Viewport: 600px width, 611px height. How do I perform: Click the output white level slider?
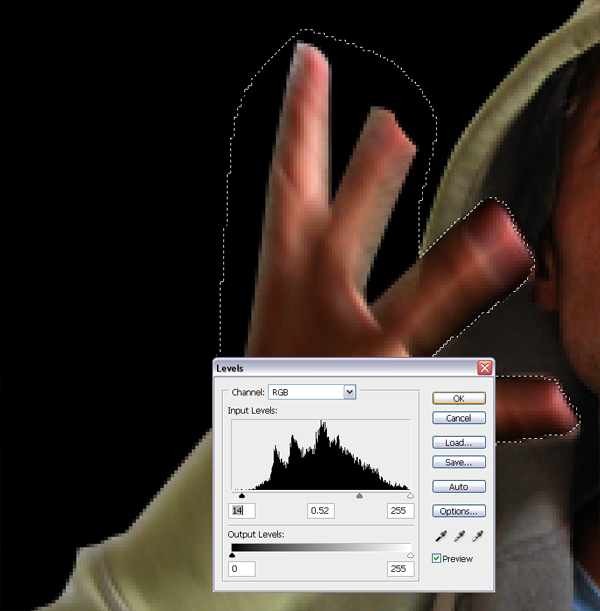410,555
